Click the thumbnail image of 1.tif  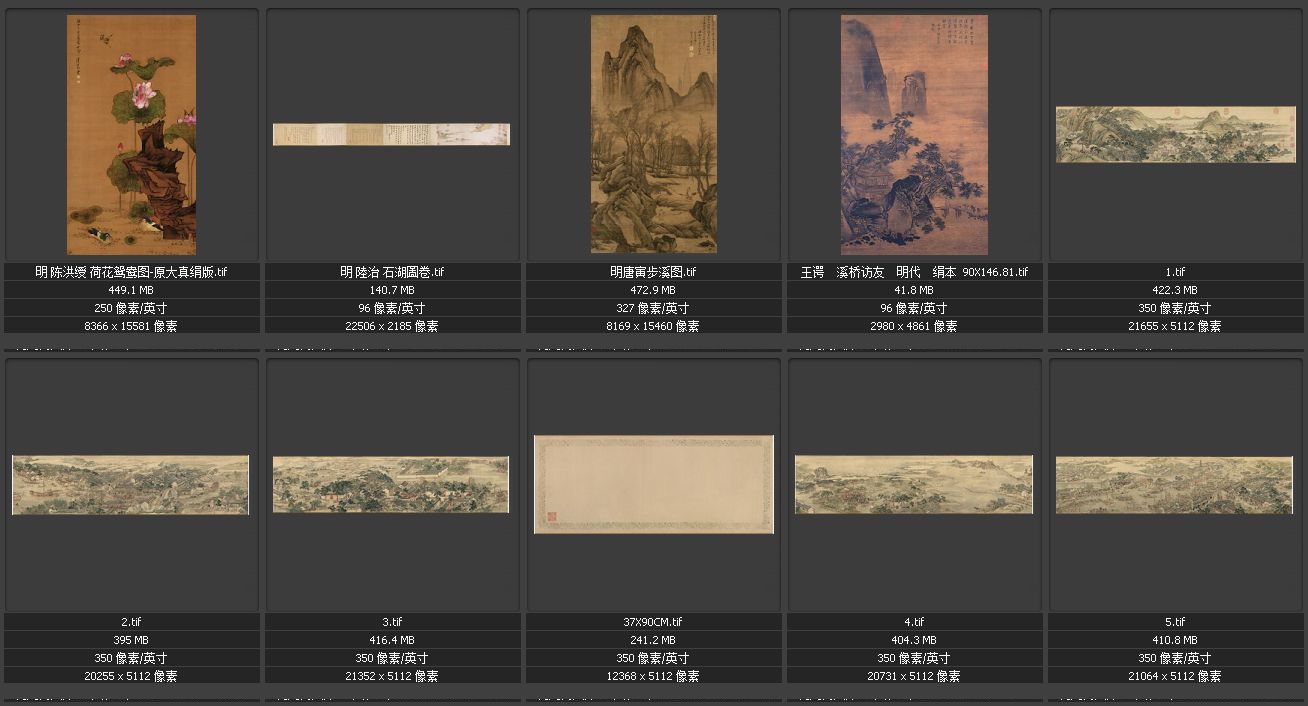coord(1175,134)
